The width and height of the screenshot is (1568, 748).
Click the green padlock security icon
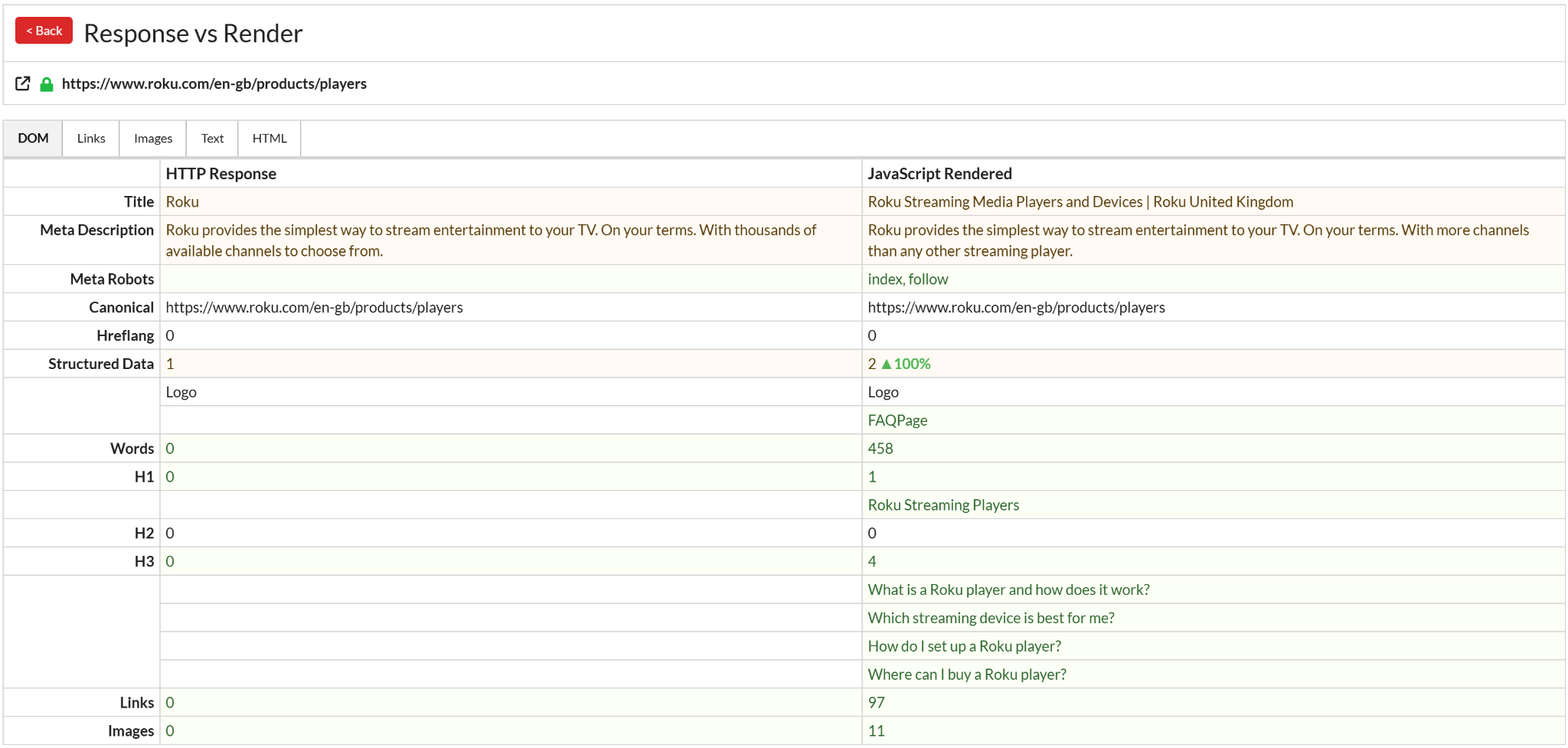[x=47, y=83]
